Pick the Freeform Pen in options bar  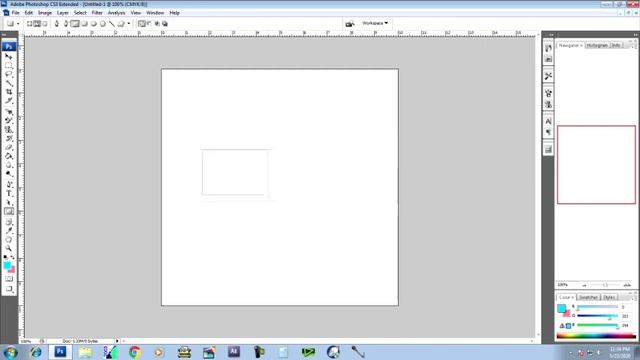pyautogui.click(x=66, y=24)
